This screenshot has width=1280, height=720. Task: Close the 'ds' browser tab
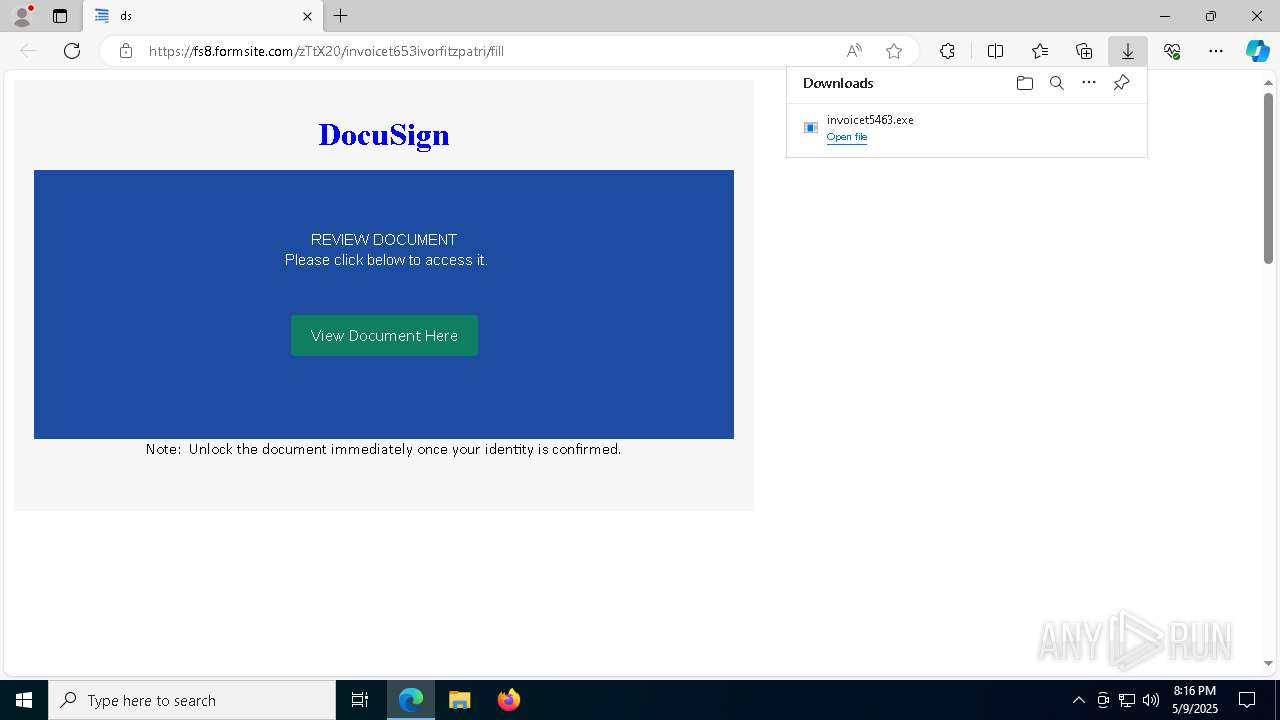click(307, 16)
